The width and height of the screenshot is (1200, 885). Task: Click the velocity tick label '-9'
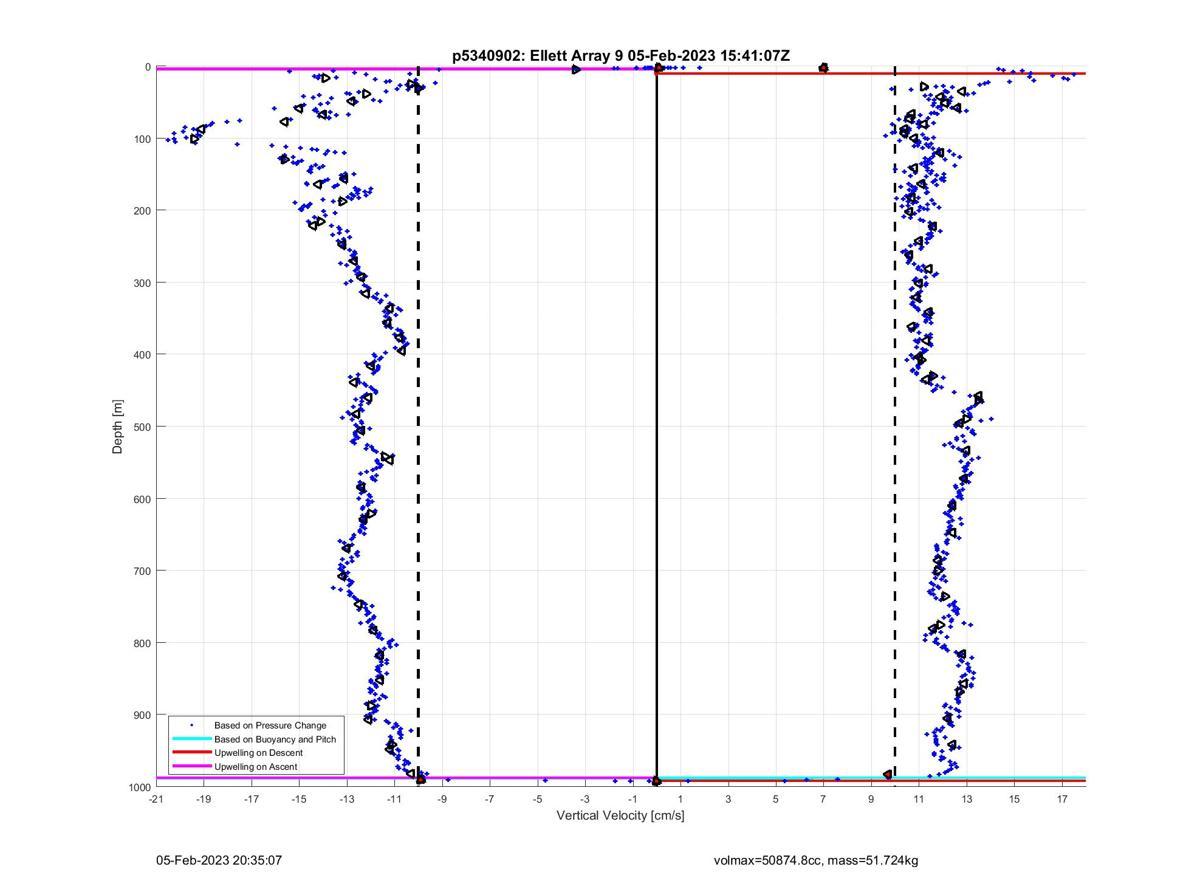point(442,799)
